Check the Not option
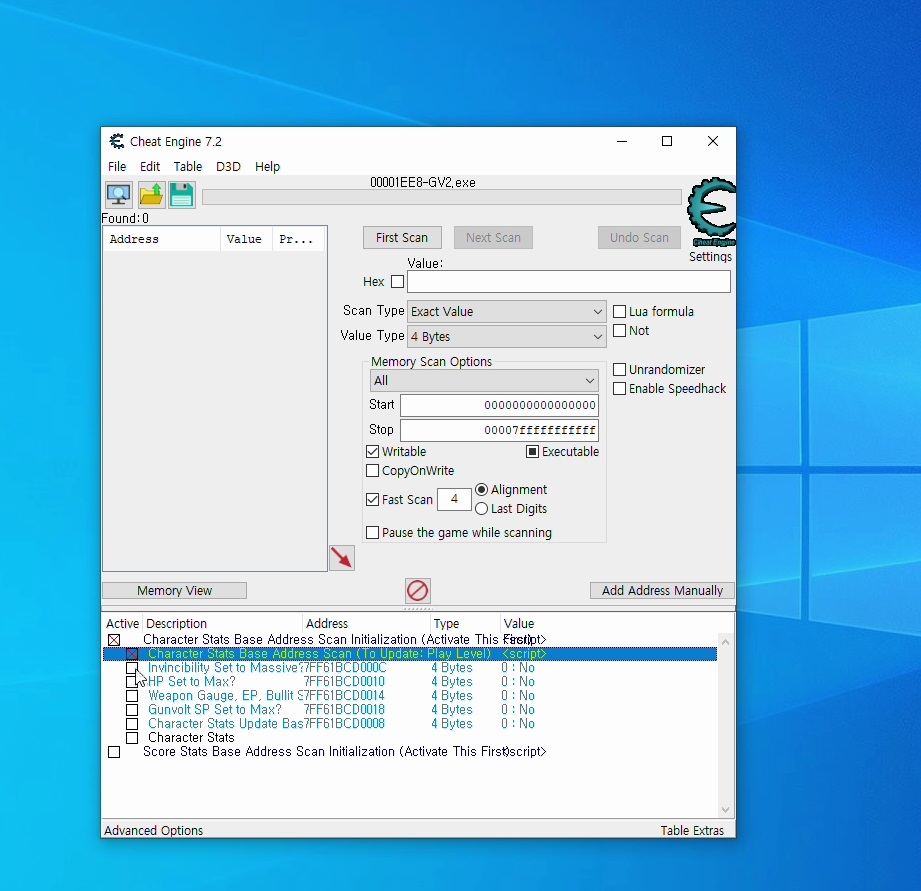Image resolution: width=921 pixels, height=891 pixels. pyautogui.click(x=619, y=331)
